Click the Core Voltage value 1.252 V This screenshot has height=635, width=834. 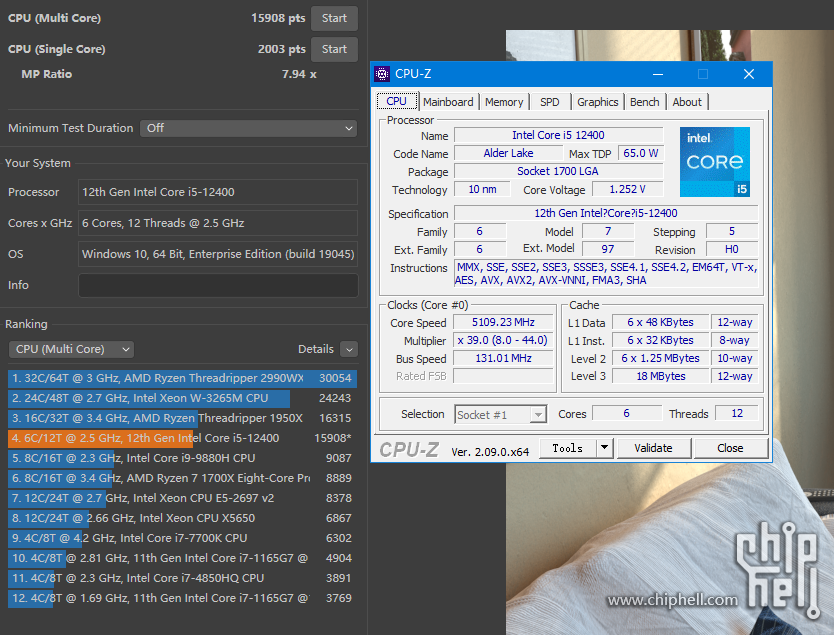[x=628, y=189]
